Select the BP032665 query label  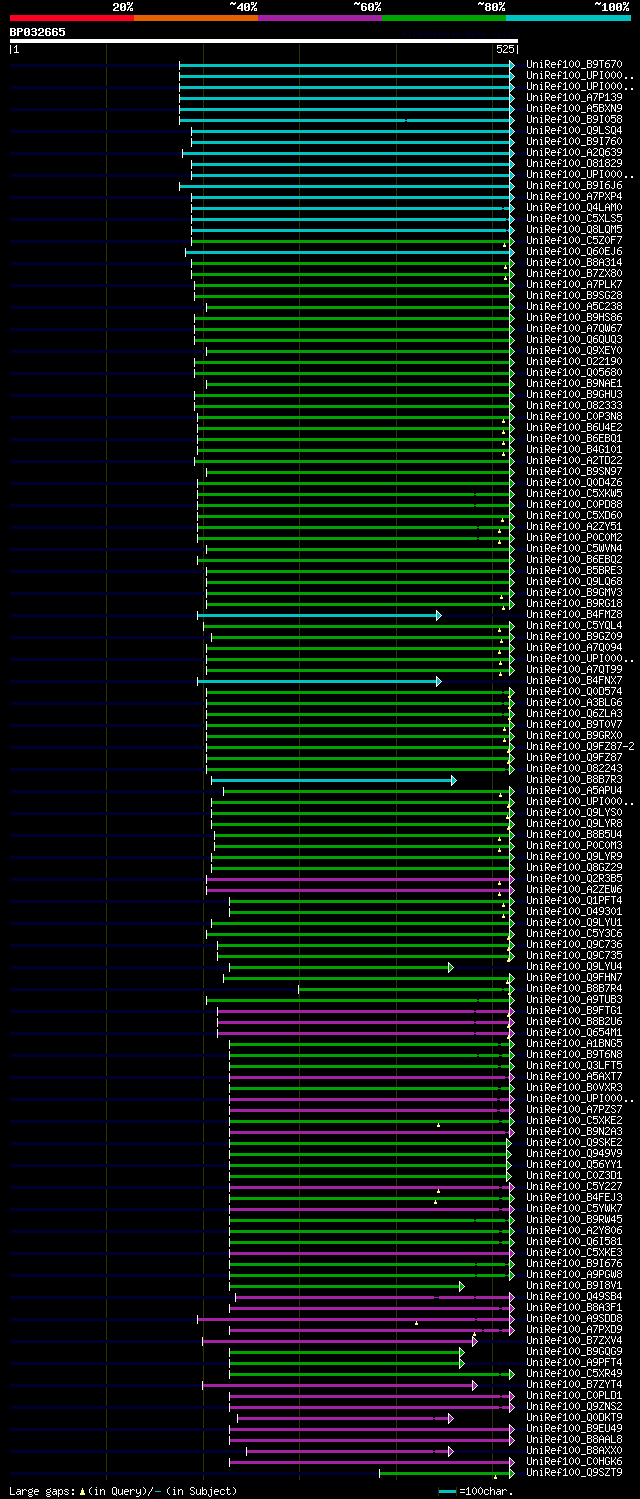coord(38,32)
